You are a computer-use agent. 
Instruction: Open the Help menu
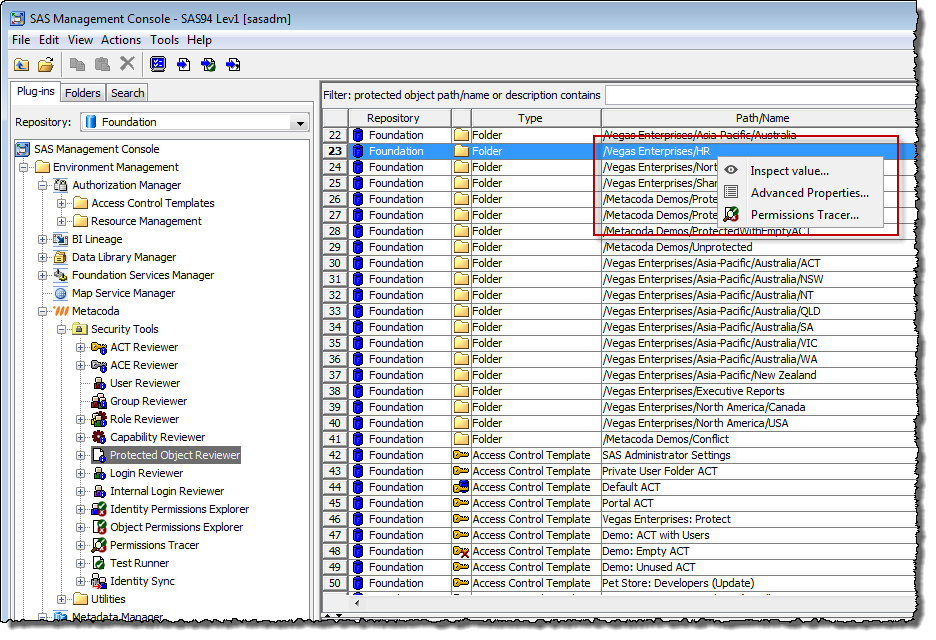[x=199, y=40]
